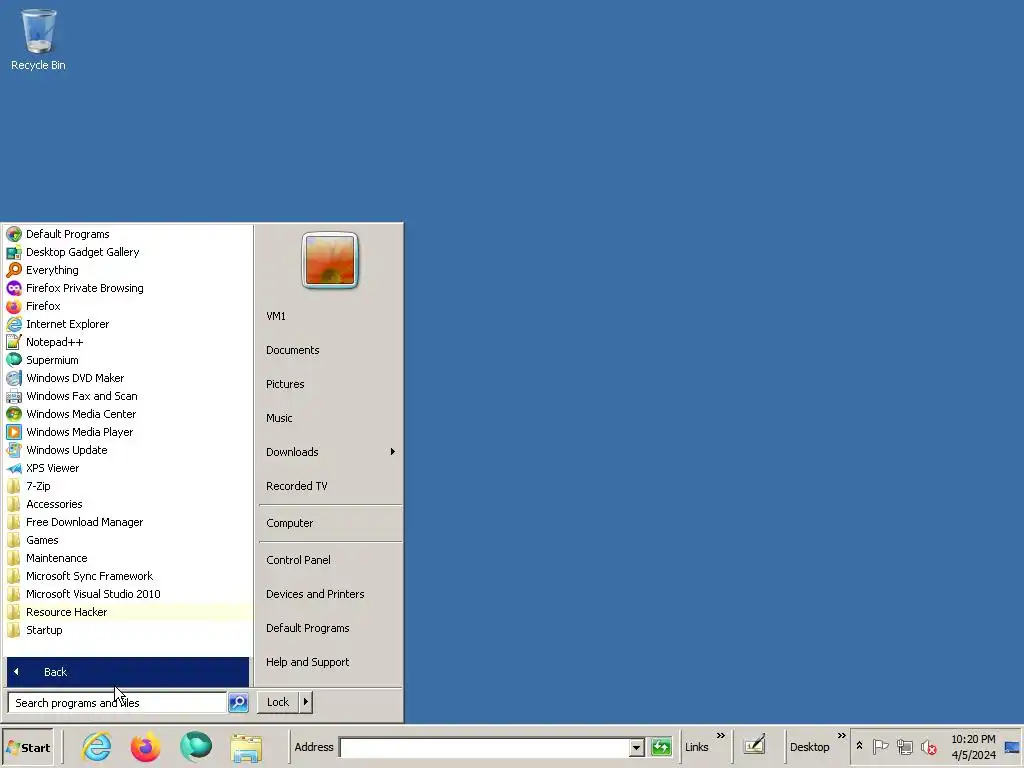Viewport: 1024px width, 768px height.
Task: Open Supermium from the taskbar
Action: click(196, 747)
